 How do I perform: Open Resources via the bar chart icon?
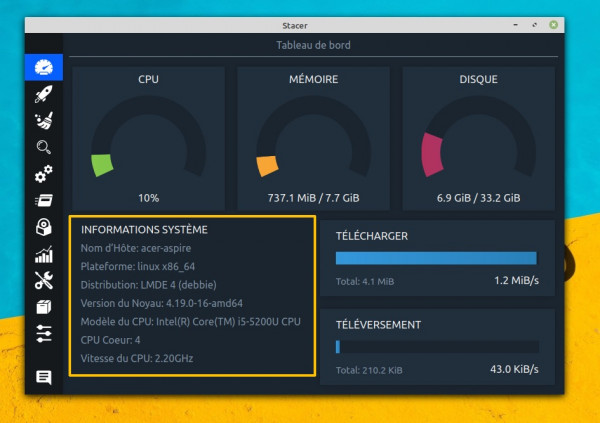(43, 254)
